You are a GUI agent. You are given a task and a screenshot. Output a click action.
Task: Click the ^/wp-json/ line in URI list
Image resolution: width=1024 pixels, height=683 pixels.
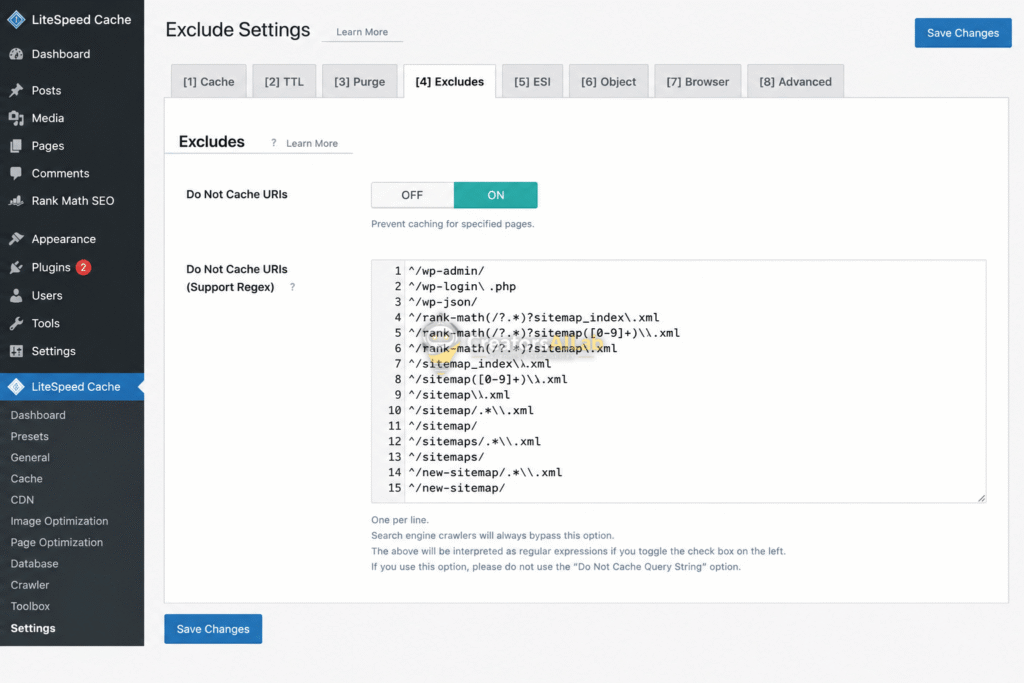tap(443, 302)
